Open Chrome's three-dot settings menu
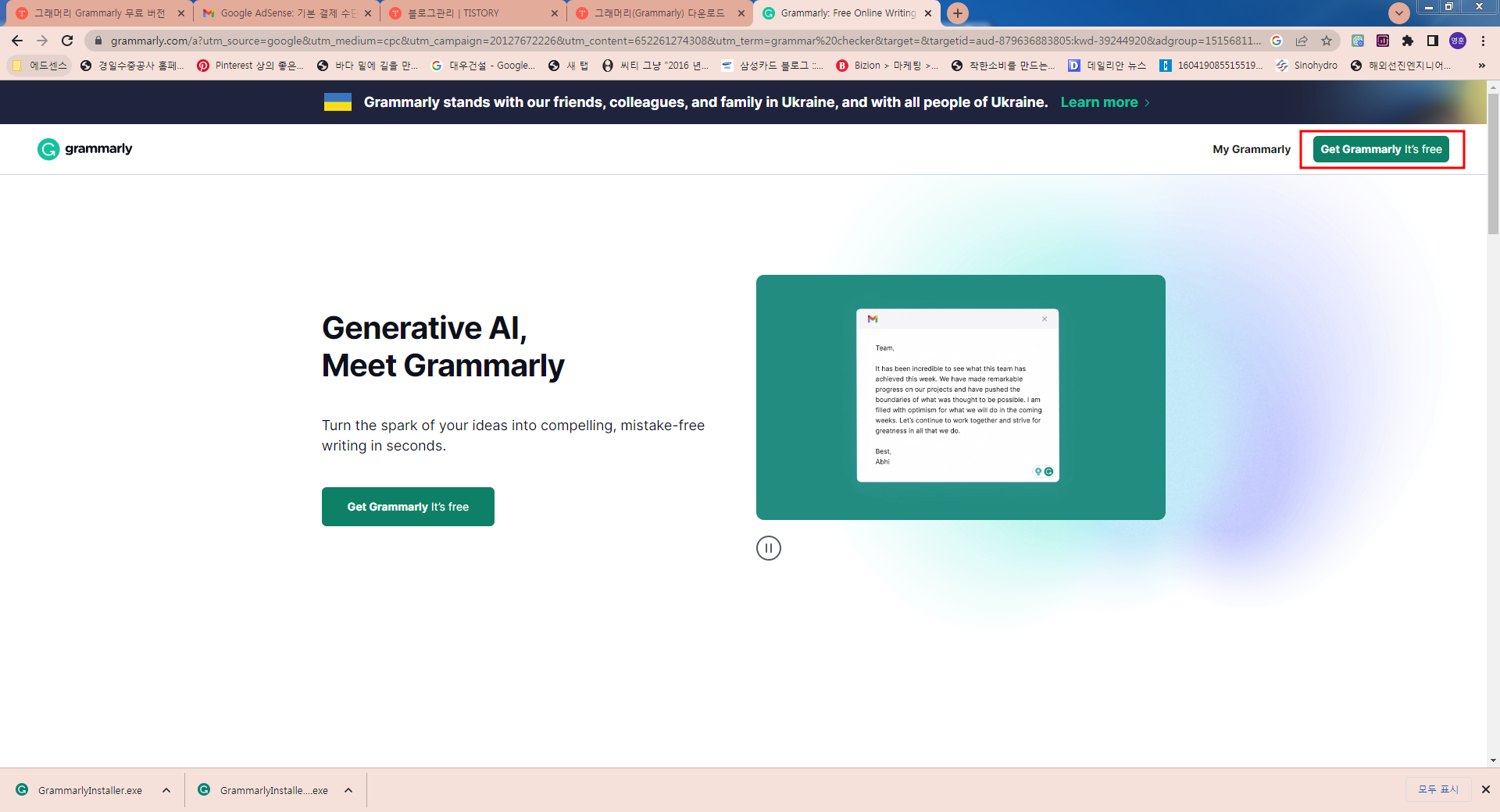1500x812 pixels. pos(1482,41)
